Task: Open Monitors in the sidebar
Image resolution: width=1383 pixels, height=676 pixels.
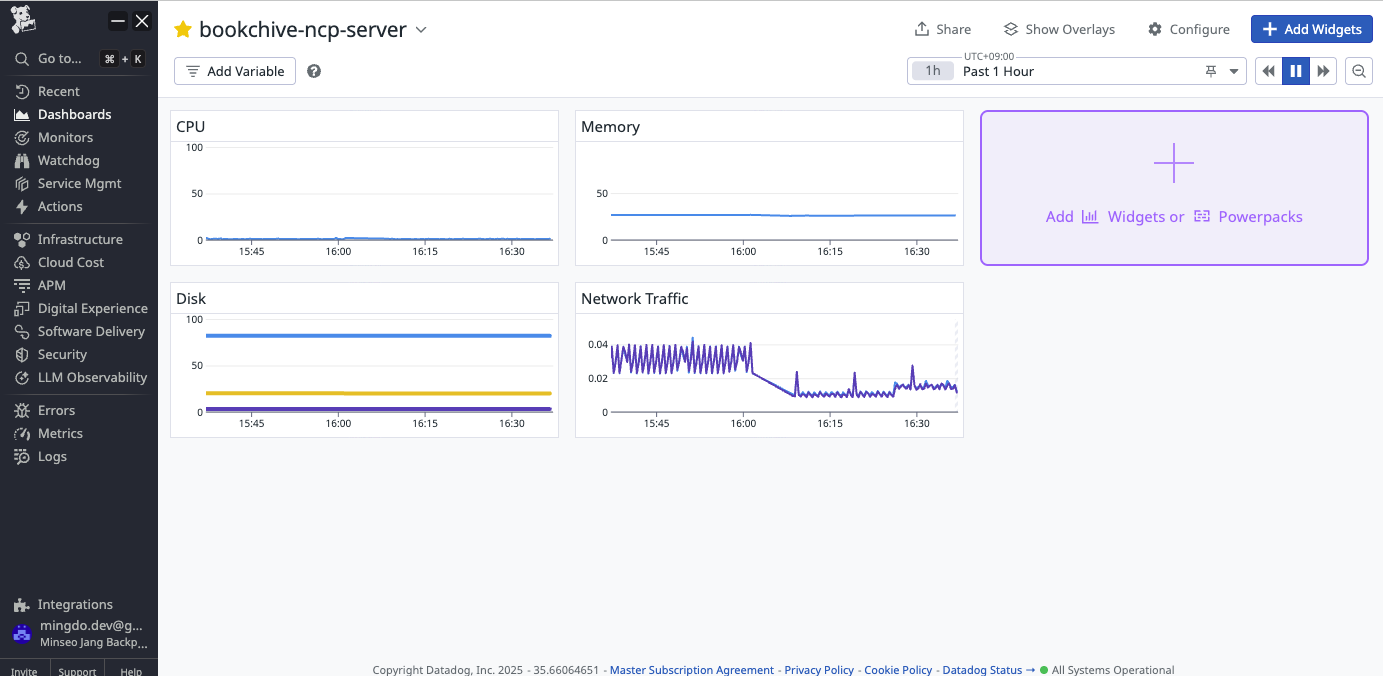Action: click(65, 137)
